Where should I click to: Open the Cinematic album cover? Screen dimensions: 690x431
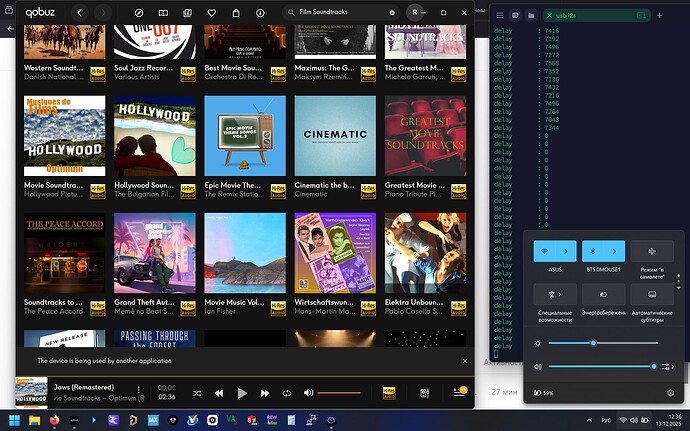[335, 136]
